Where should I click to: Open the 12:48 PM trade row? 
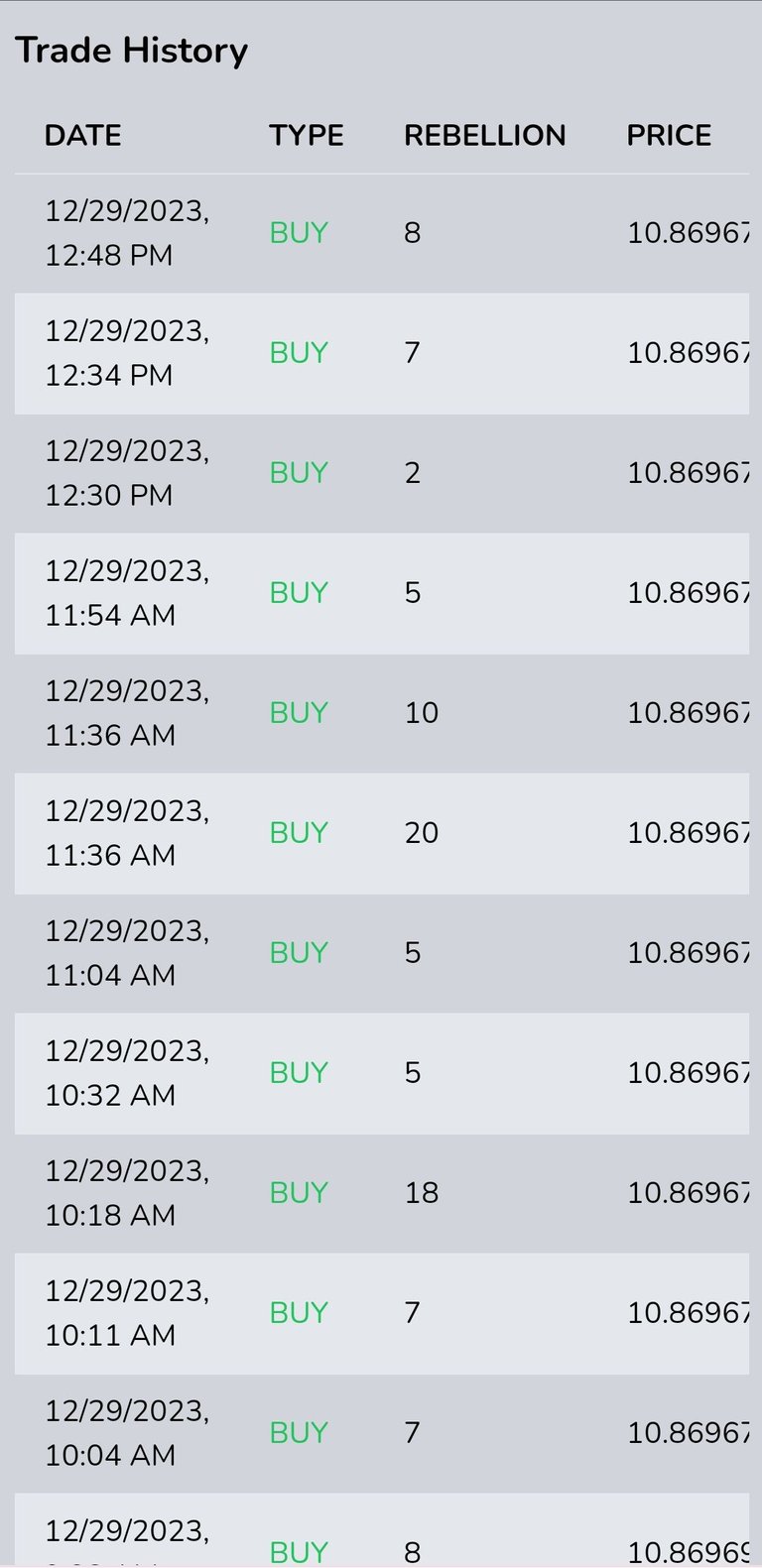coord(382,233)
